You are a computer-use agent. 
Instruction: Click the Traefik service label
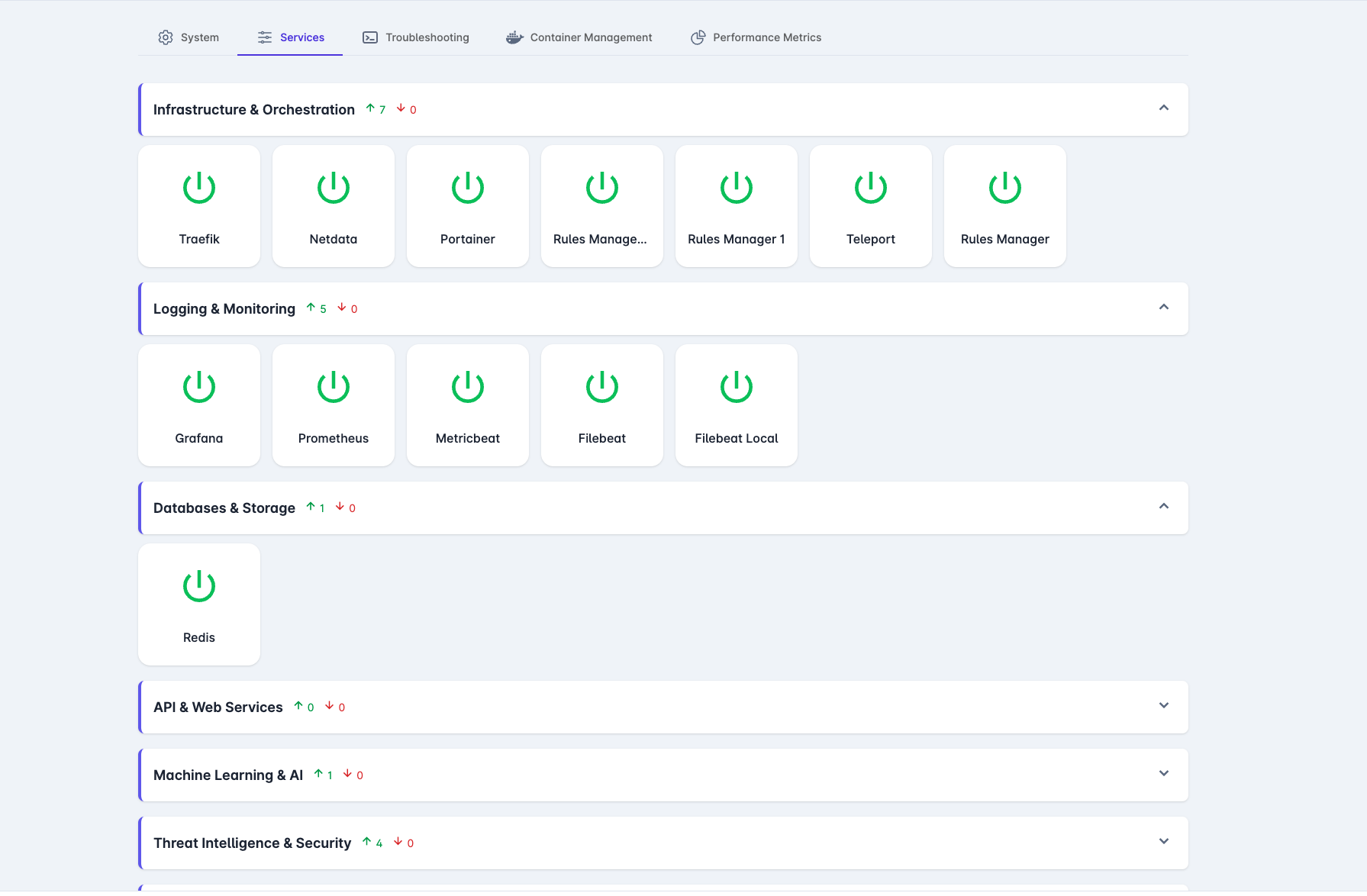[x=199, y=239]
